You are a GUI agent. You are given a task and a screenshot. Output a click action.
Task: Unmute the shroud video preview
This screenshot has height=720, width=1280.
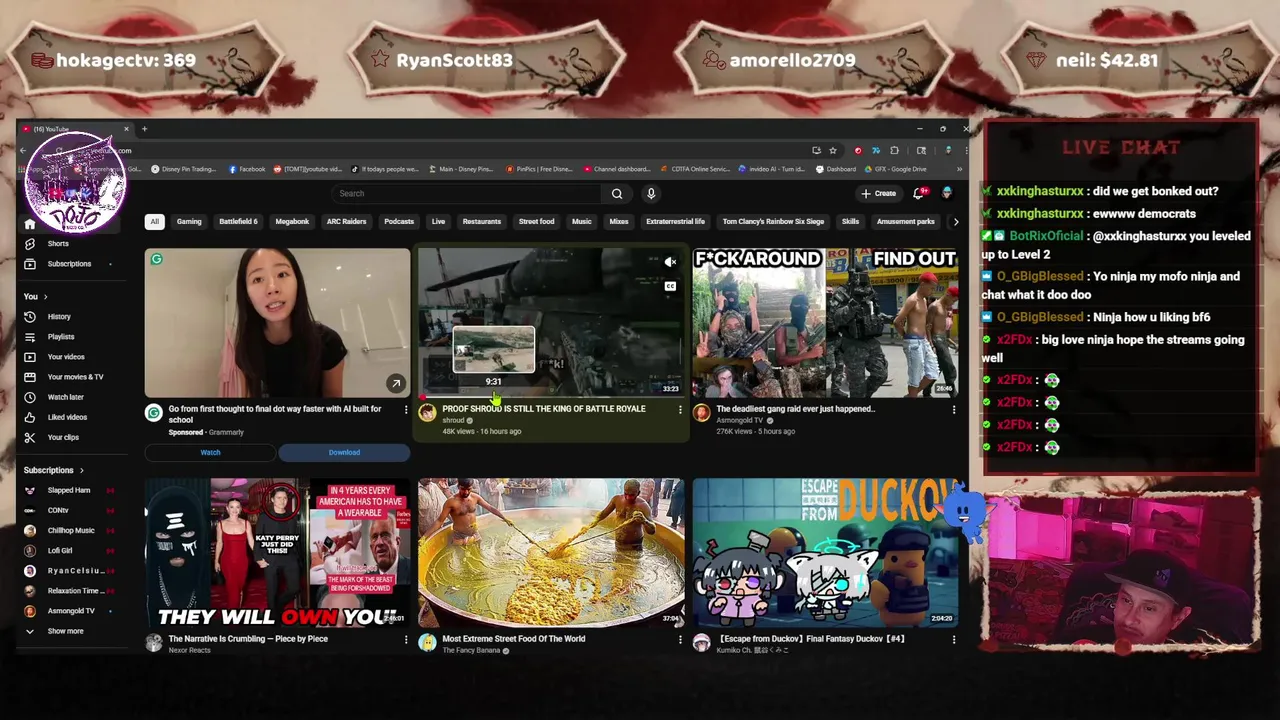[670, 262]
